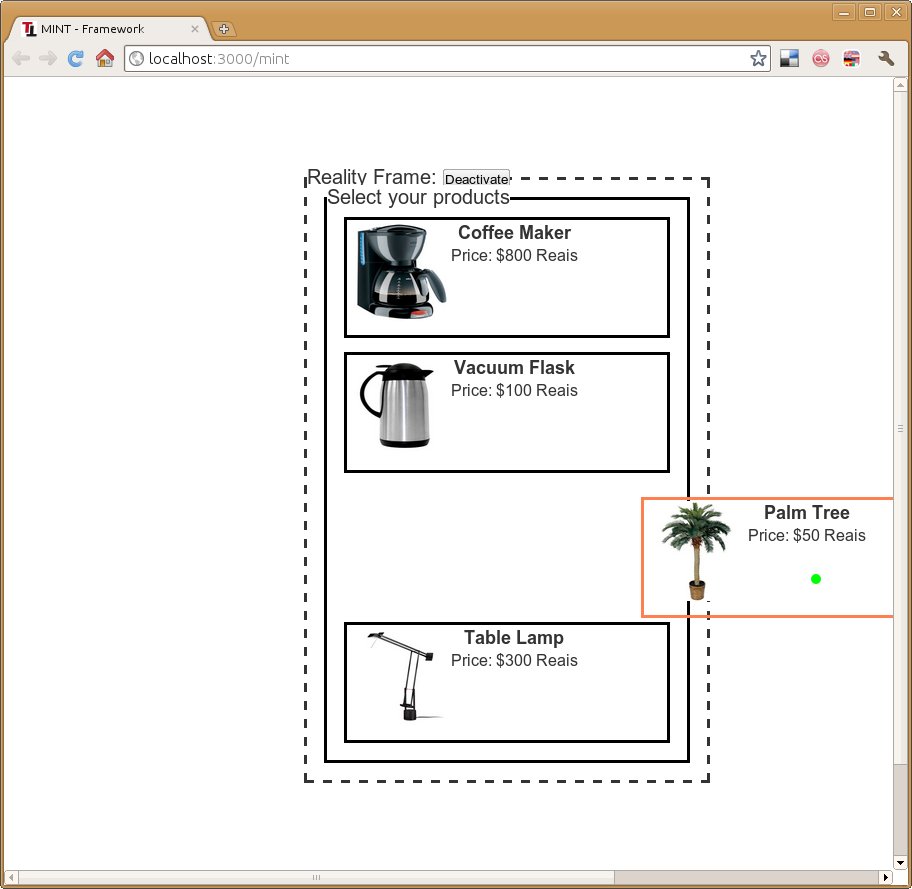Open a new tab with the plus button
Viewport: 912px width, 889px height.
click(224, 29)
